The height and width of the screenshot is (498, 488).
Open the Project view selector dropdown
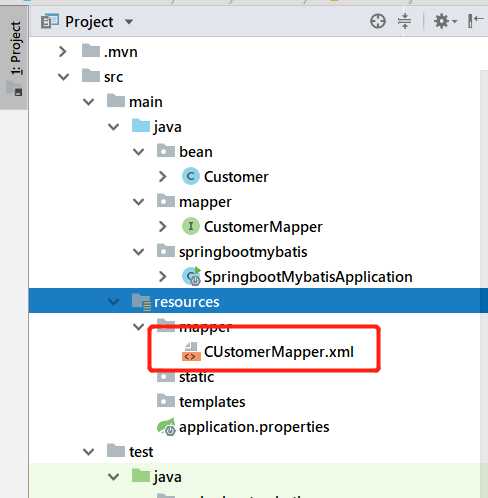129,22
